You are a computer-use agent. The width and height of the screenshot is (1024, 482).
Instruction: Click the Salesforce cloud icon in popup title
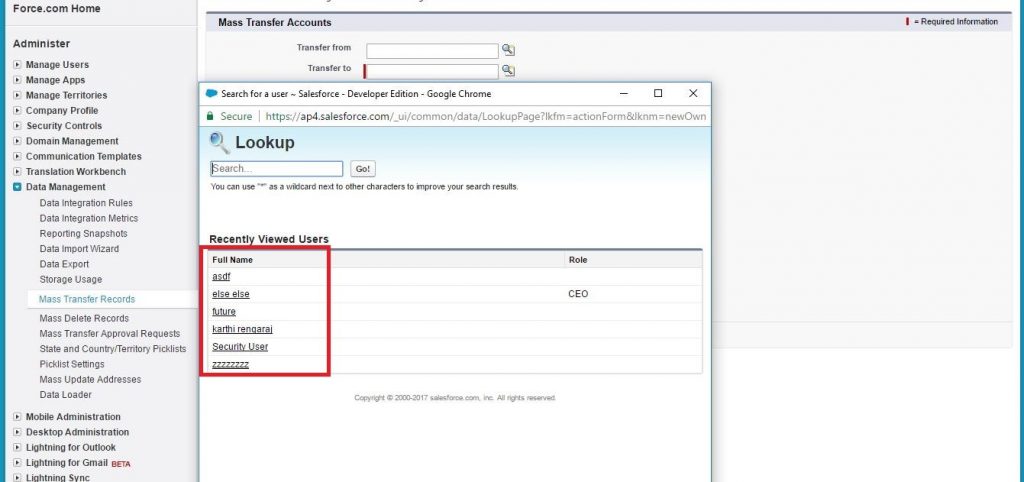(x=211, y=93)
